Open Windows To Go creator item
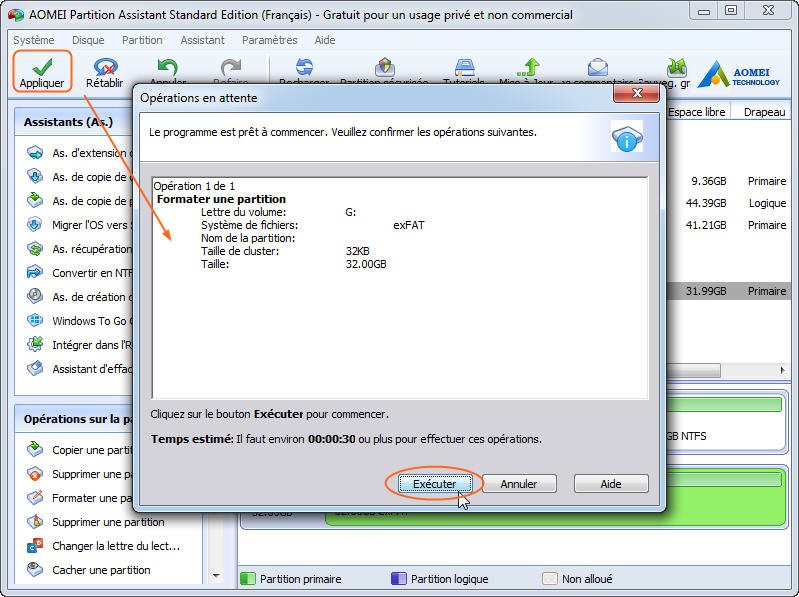This screenshot has height=597, width=799. click(x=79, y=321)
